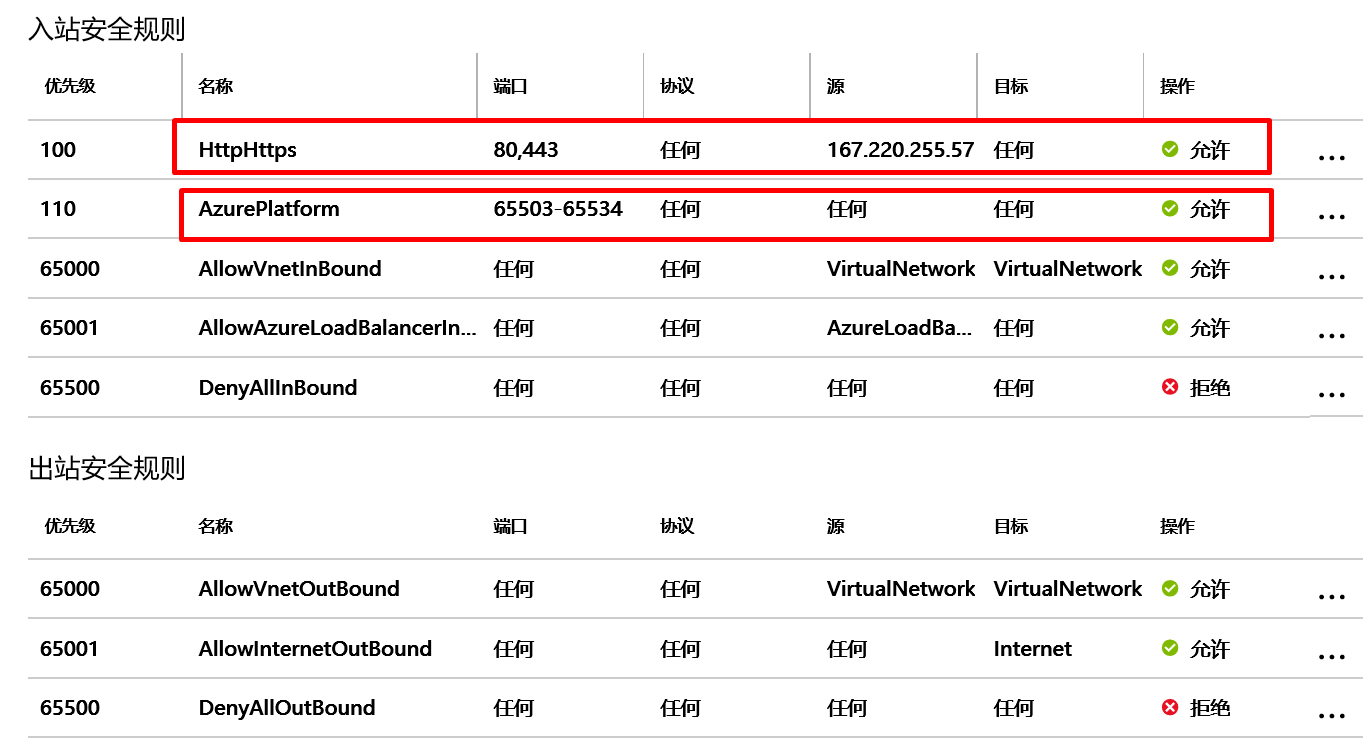
Task: Sort inbound rules by 优先级 column header
Action: (70, 86)
